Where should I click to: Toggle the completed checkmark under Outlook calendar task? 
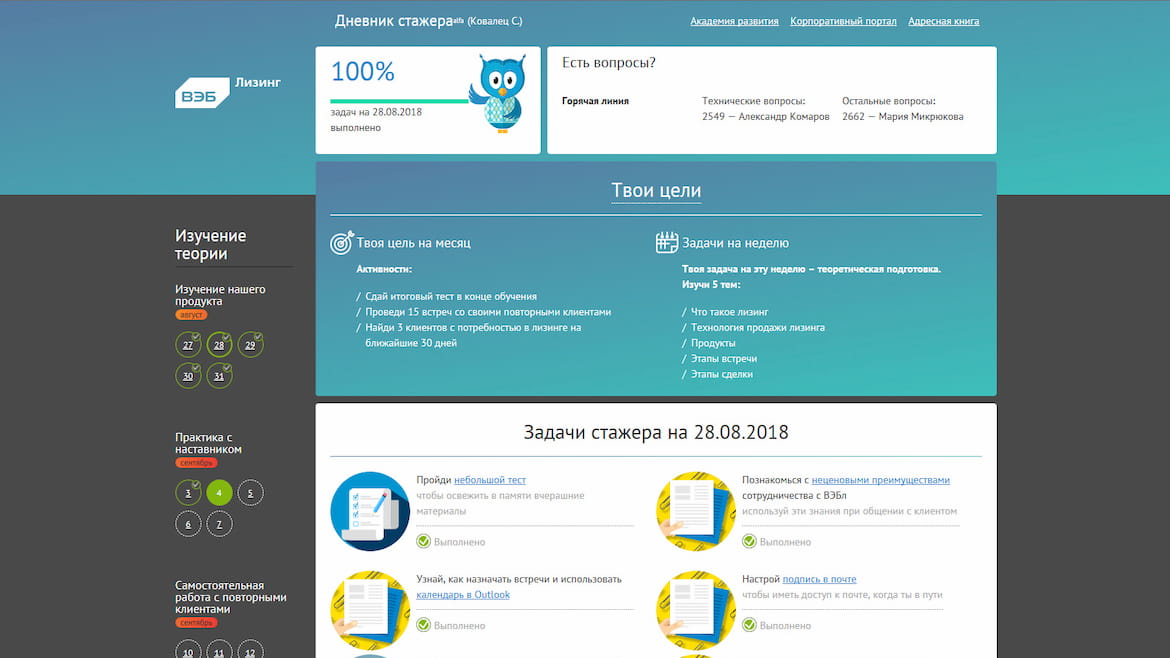(x=423, y=625)
